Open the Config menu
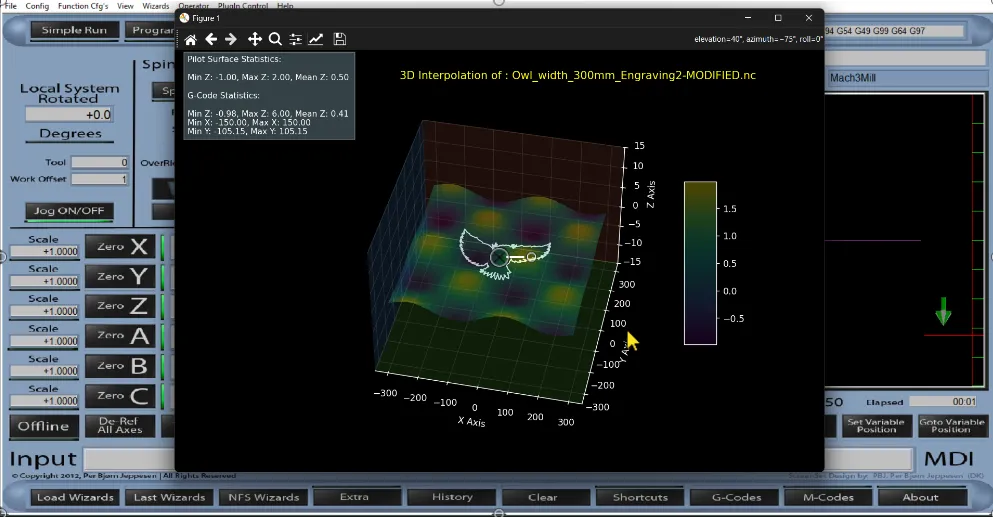This screenshot has width=993, height=517. pyautogui.click(x=37, y=6)
